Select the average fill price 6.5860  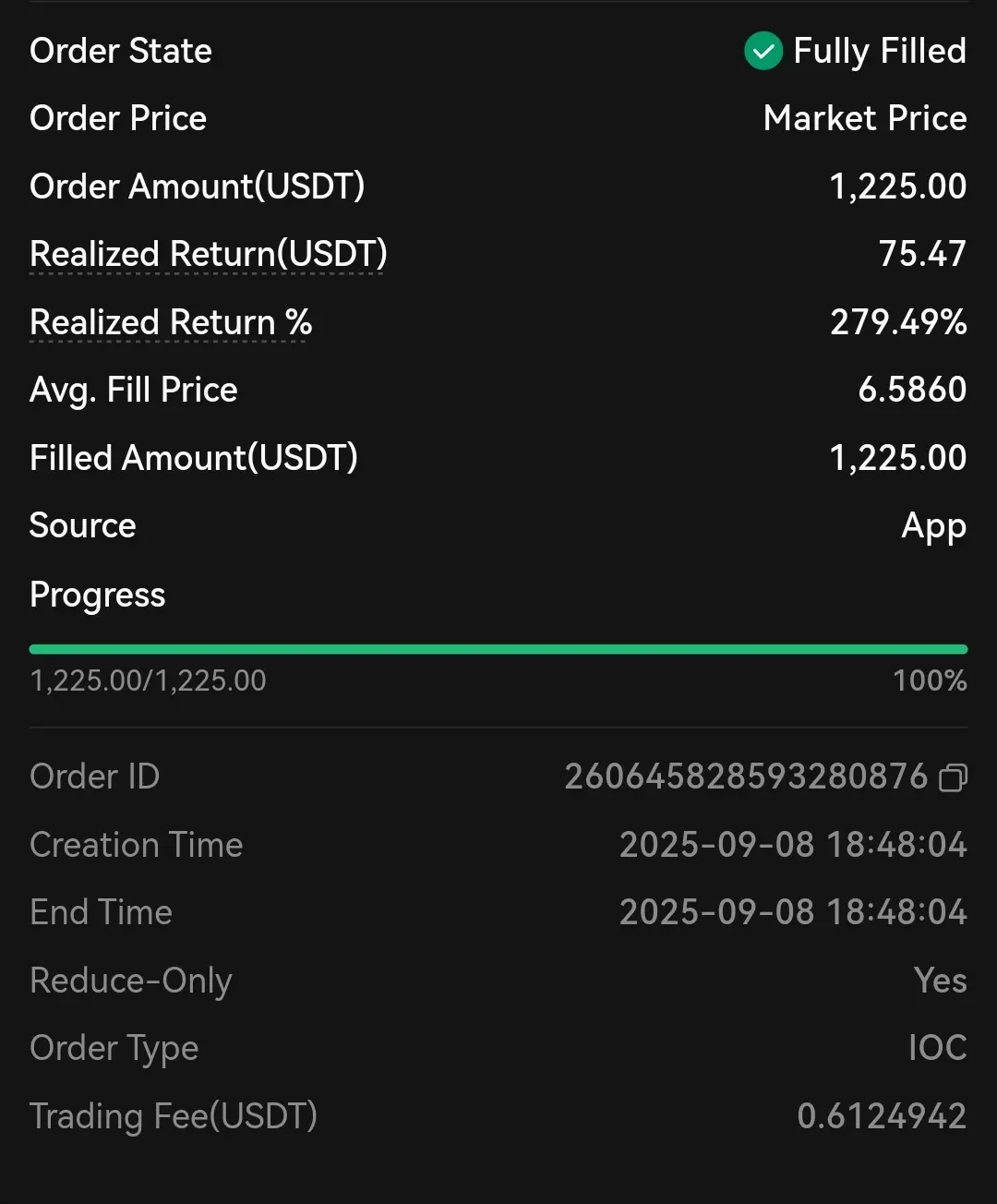click(912, 390)
